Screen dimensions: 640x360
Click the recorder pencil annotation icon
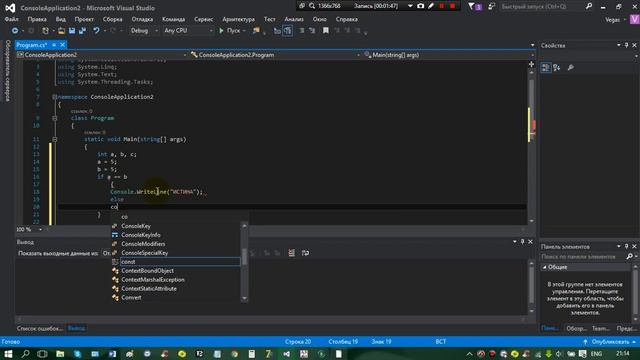[x=431, y=6]
